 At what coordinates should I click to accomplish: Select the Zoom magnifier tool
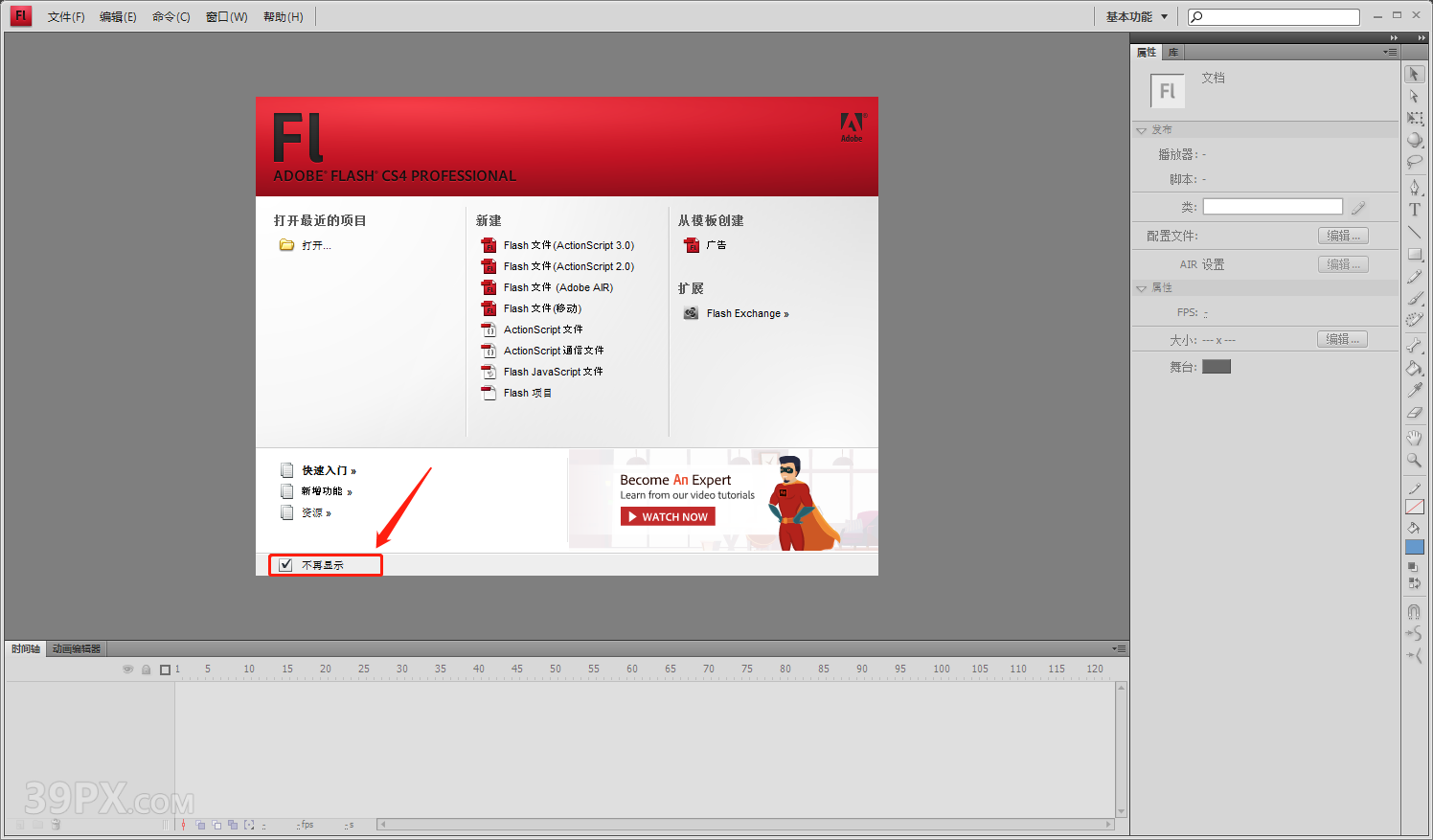tap(1414, 460)
